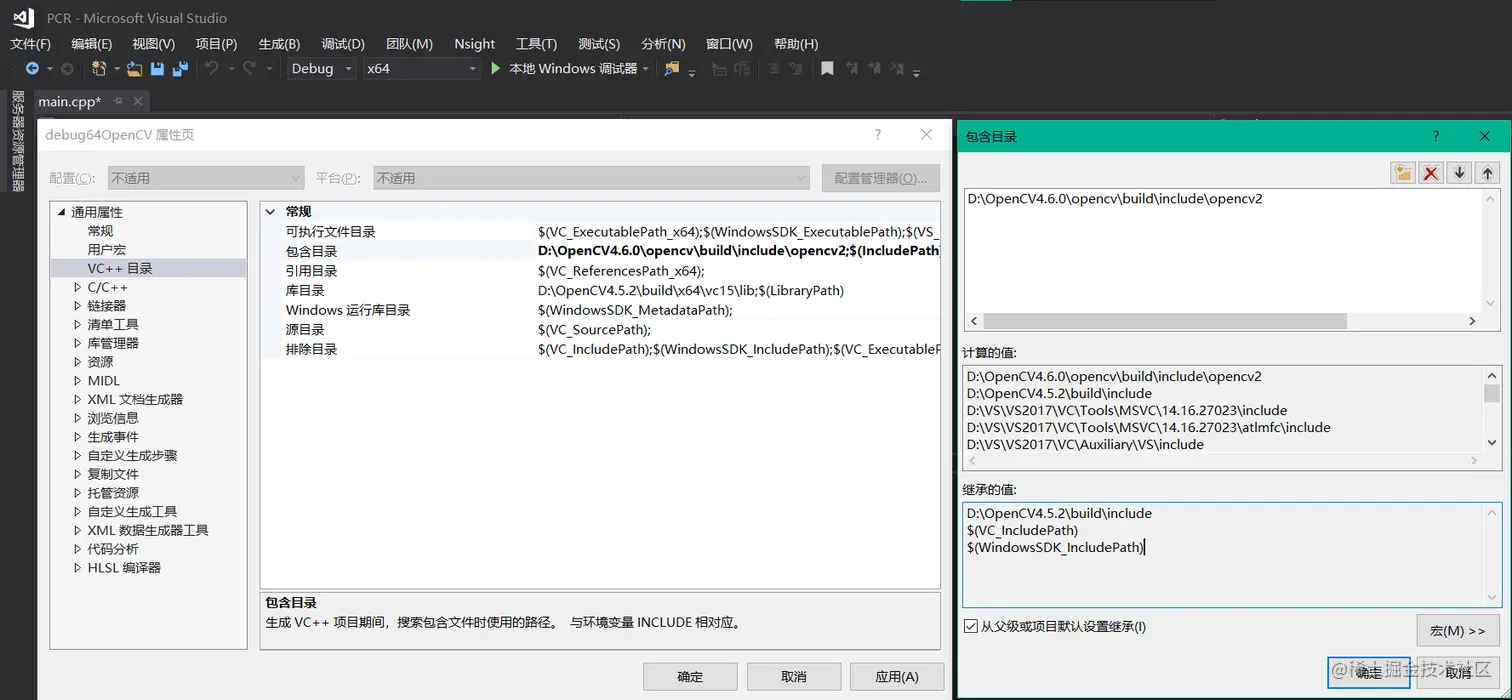Click the open file folder icon
Screen dimensions: 1512x700
coord(134,68)
